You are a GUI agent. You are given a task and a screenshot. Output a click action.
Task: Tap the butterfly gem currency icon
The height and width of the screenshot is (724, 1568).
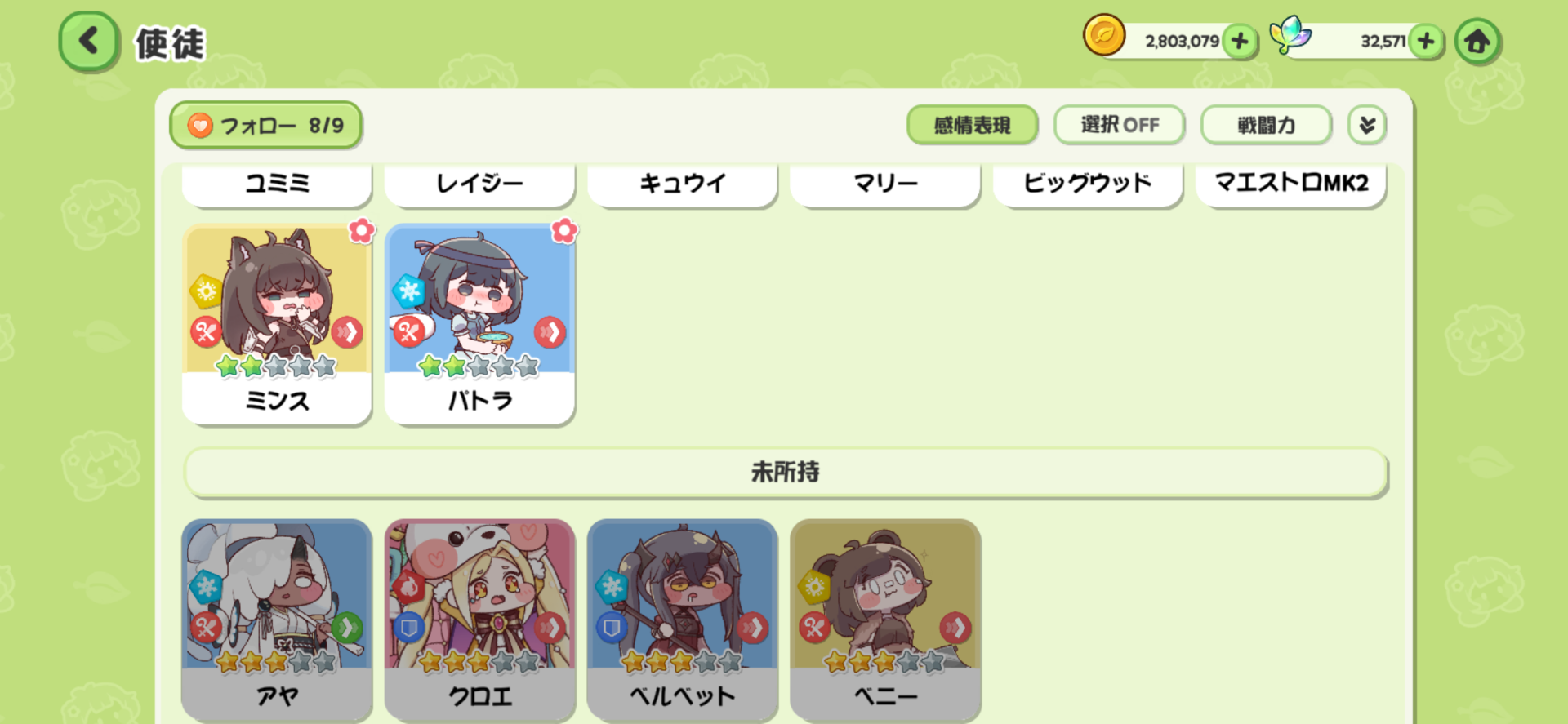[x=1290, y=36]
